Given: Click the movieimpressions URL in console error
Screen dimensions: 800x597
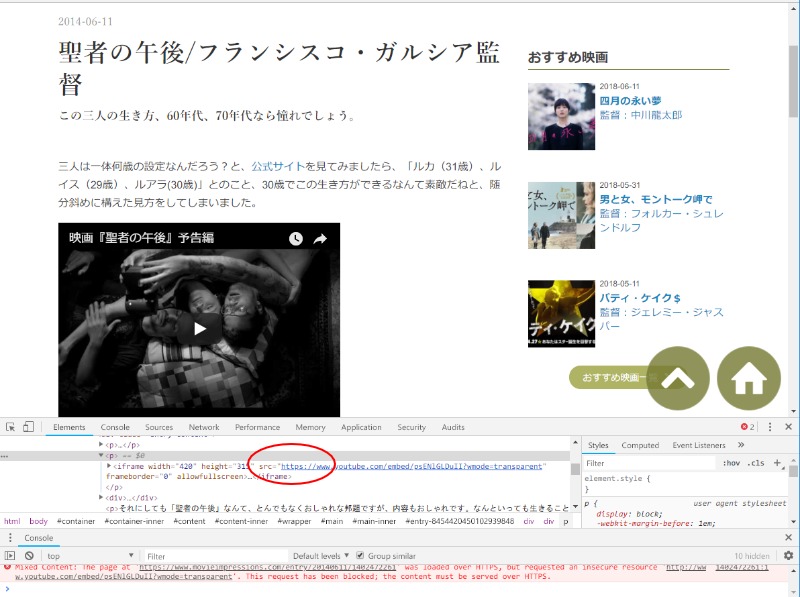Looking at the screenshot, I should tap(267, 567).
